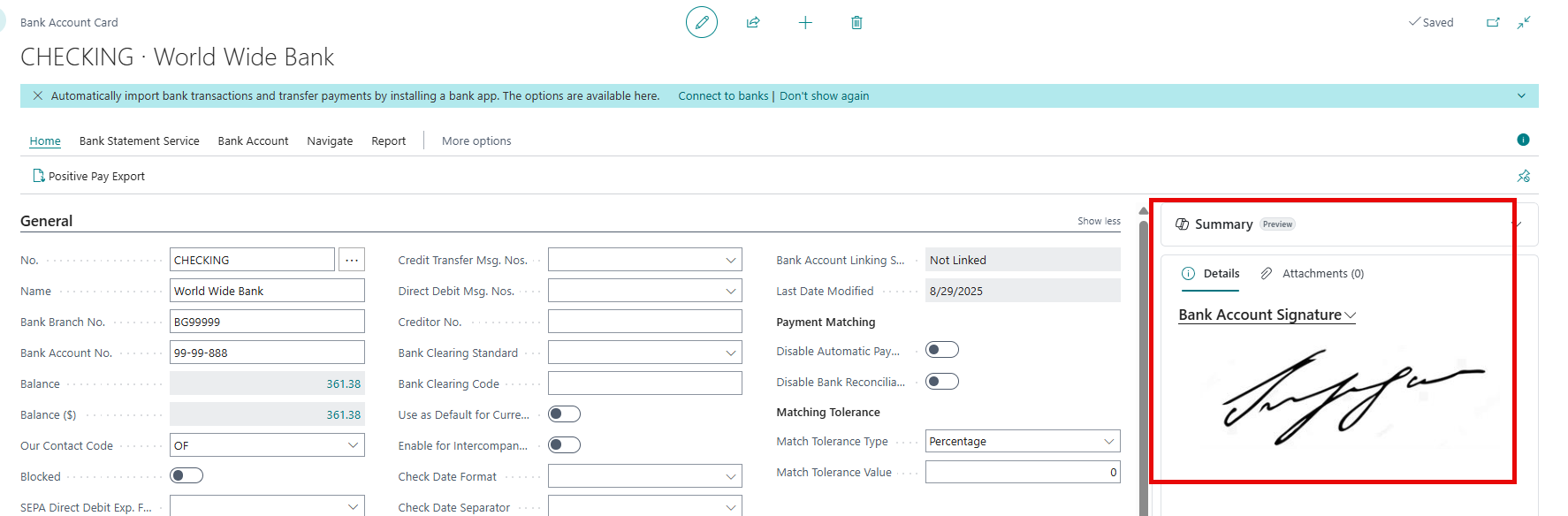The width and height of the screenshot is (1568, 516).
Task: Click the Last Date Modified value
Action: [x=1023, y=291]
